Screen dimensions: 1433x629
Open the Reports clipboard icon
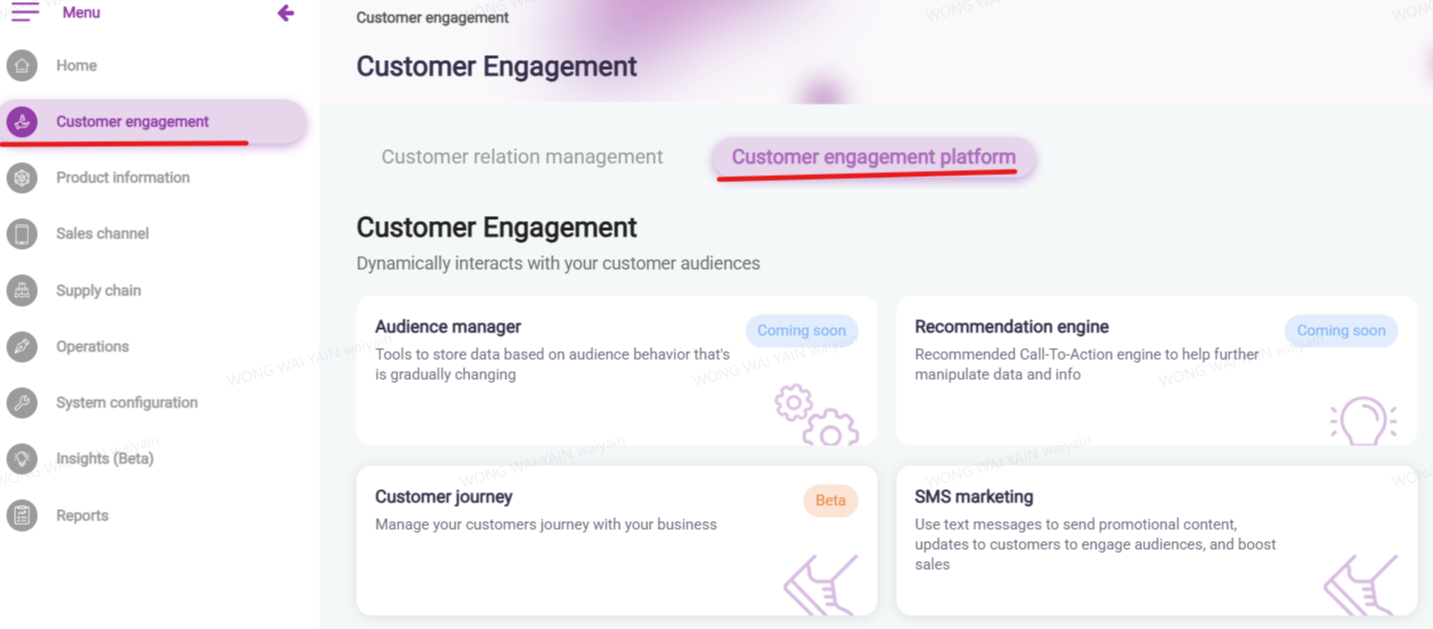coord(22,516)
